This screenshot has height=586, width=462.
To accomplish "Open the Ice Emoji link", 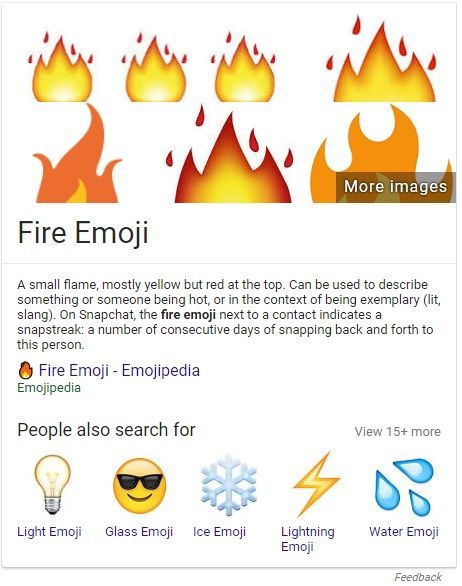I will click(219, 531).
